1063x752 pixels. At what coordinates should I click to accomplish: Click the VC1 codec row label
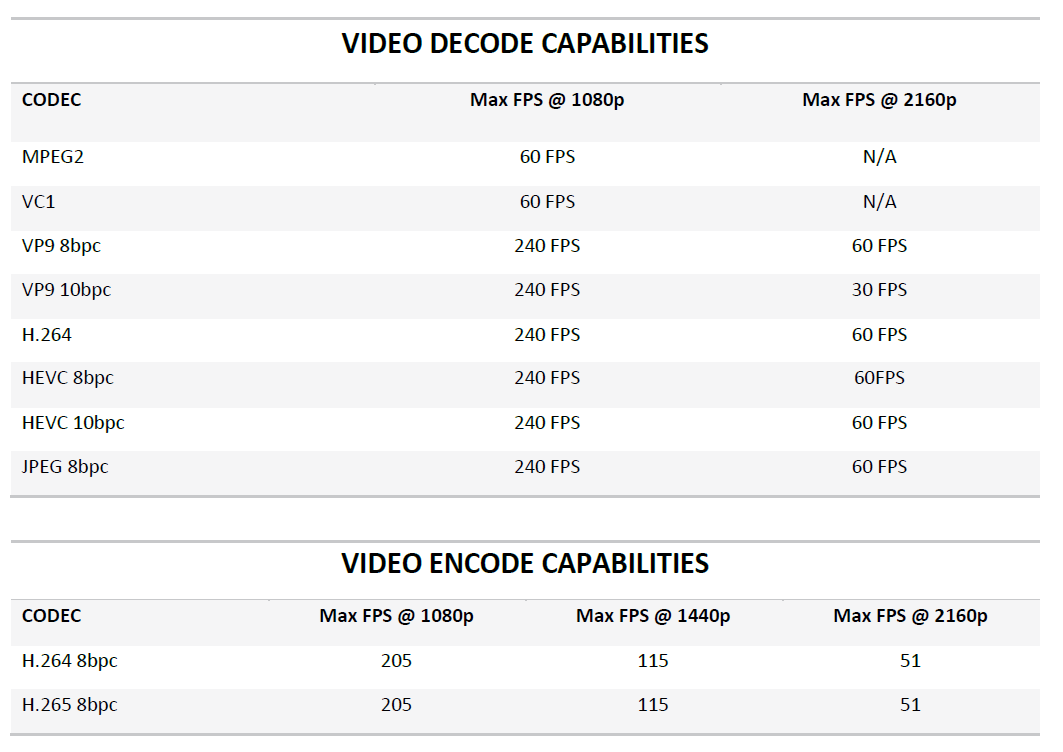(39, 201)
